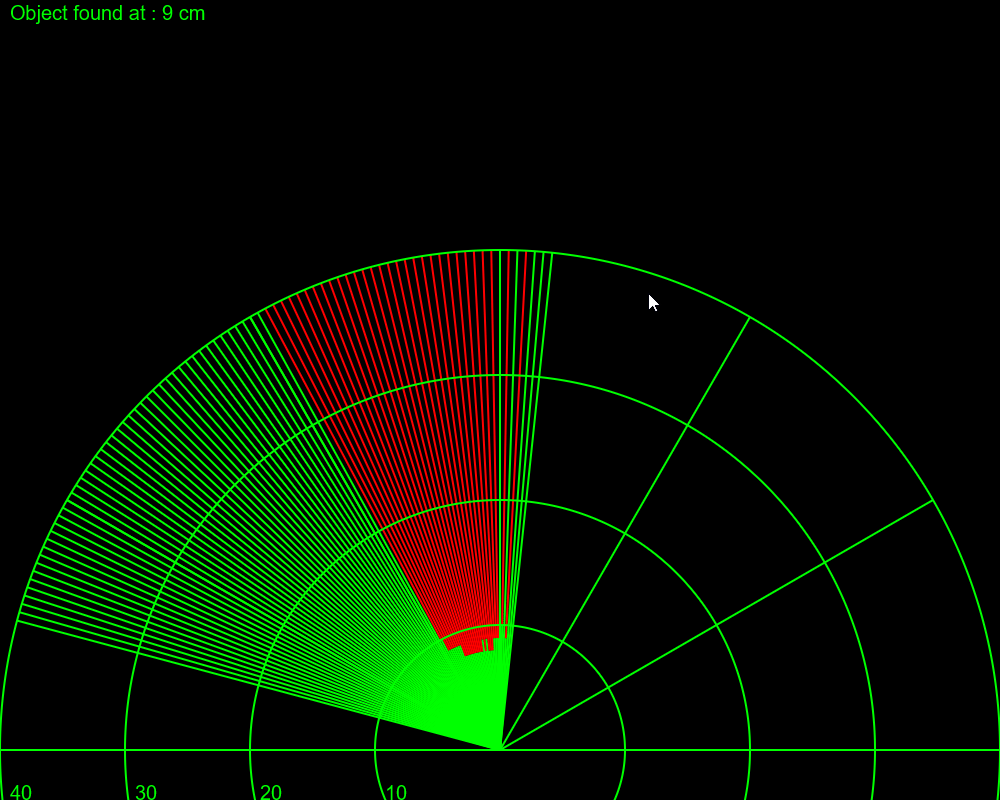This screenshot has width=1000, height=800.
Task: Select the '10' range ring label
Action: point(395,792)
